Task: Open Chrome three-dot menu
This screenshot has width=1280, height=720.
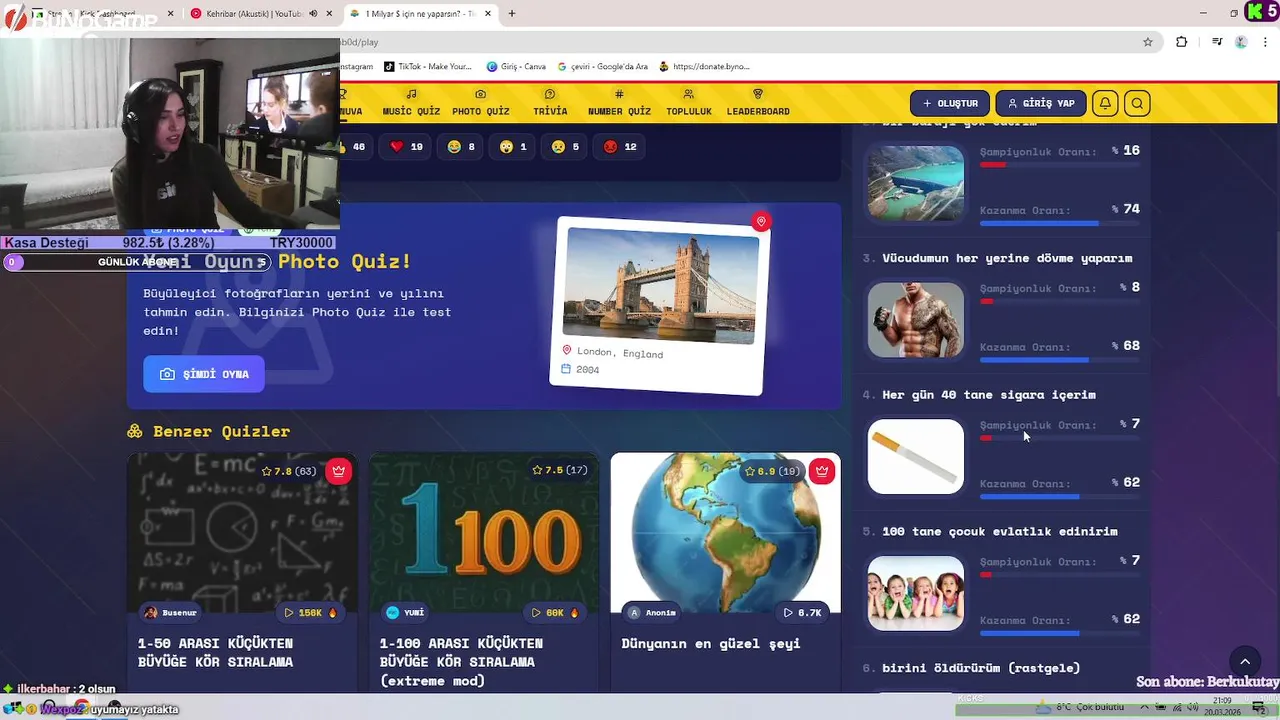Action: [1265, 42]
